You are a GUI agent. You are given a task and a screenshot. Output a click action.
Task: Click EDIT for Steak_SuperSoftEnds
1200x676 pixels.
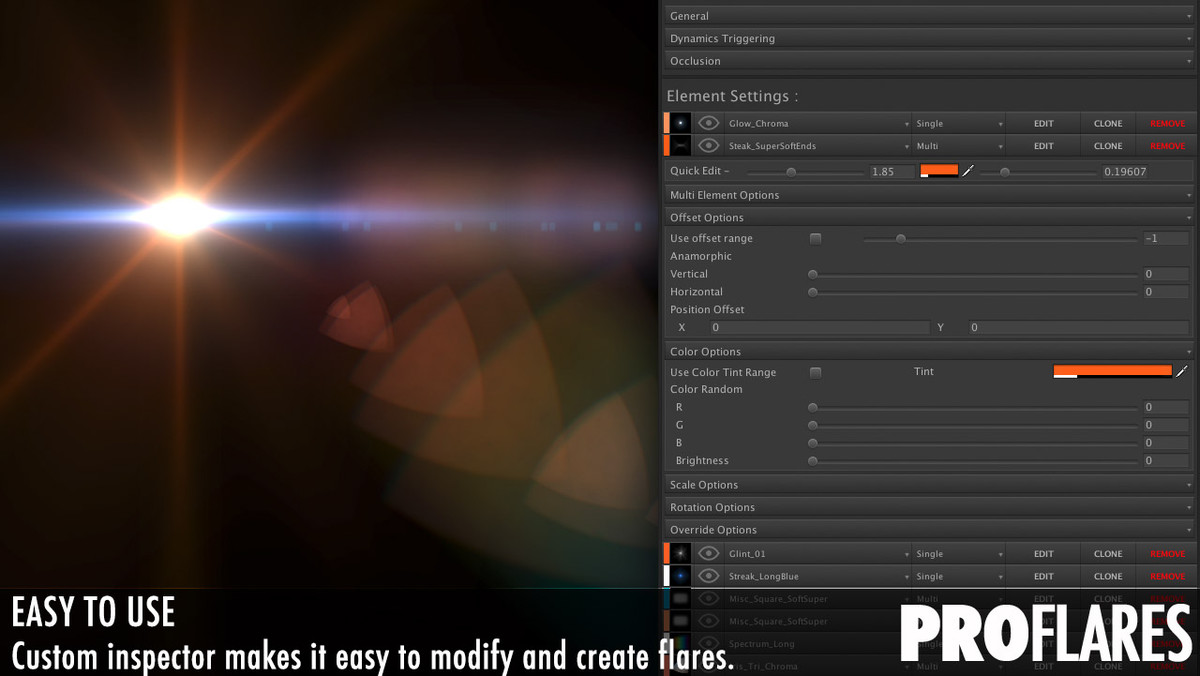1044,146
